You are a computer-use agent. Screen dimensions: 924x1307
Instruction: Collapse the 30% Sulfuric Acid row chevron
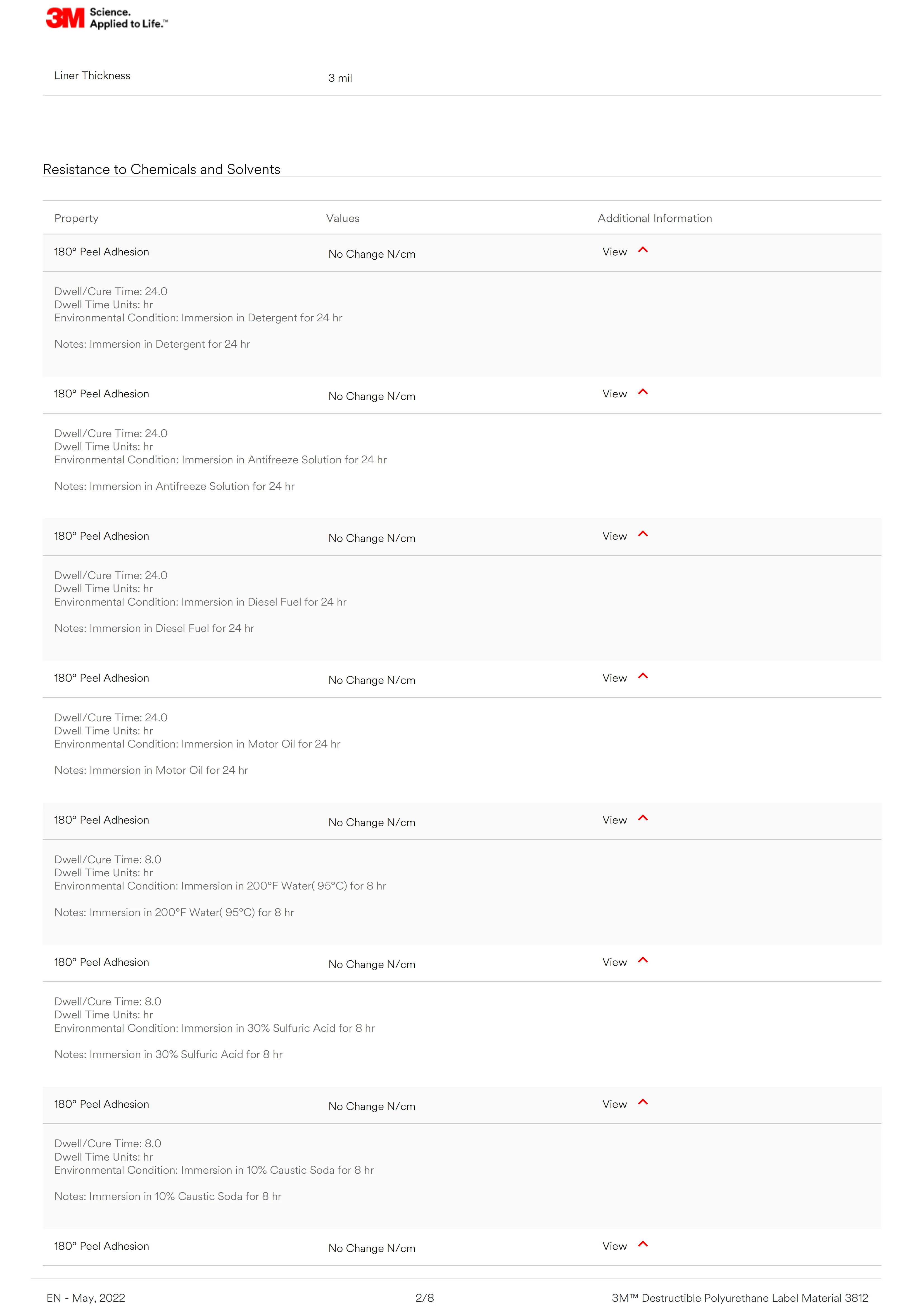pos(643,960)
